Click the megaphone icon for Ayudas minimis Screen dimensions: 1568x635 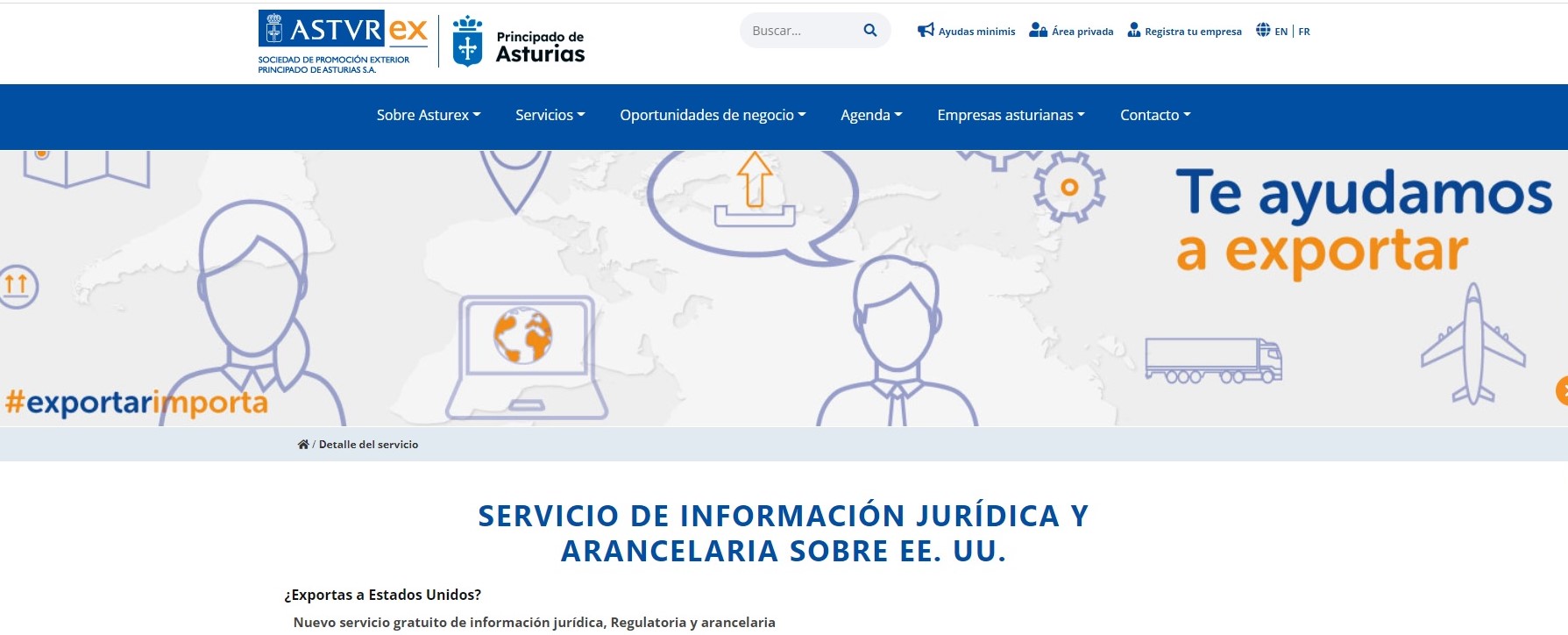(x=926, y=31)
